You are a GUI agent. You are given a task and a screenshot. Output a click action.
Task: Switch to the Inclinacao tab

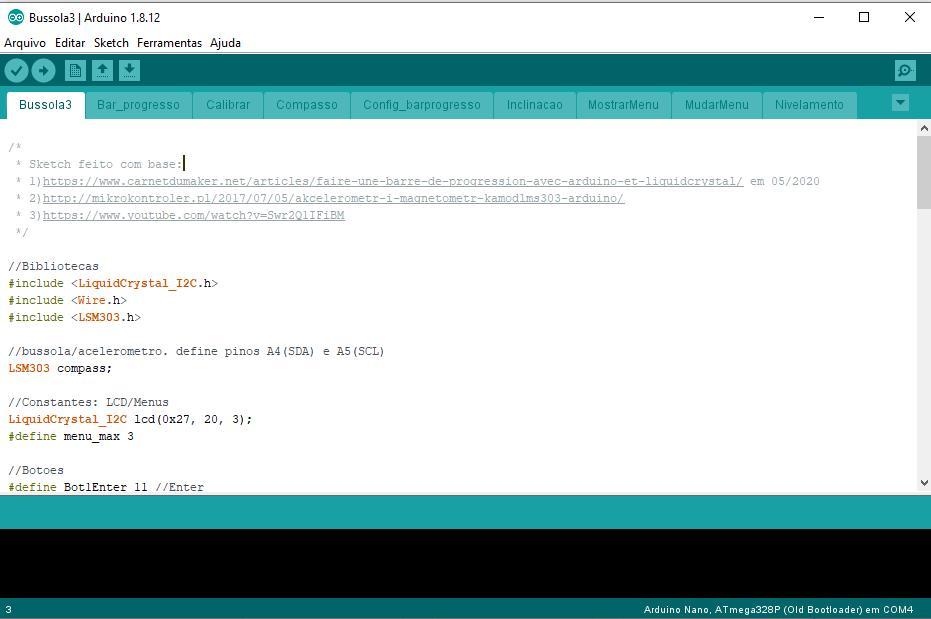534,105
